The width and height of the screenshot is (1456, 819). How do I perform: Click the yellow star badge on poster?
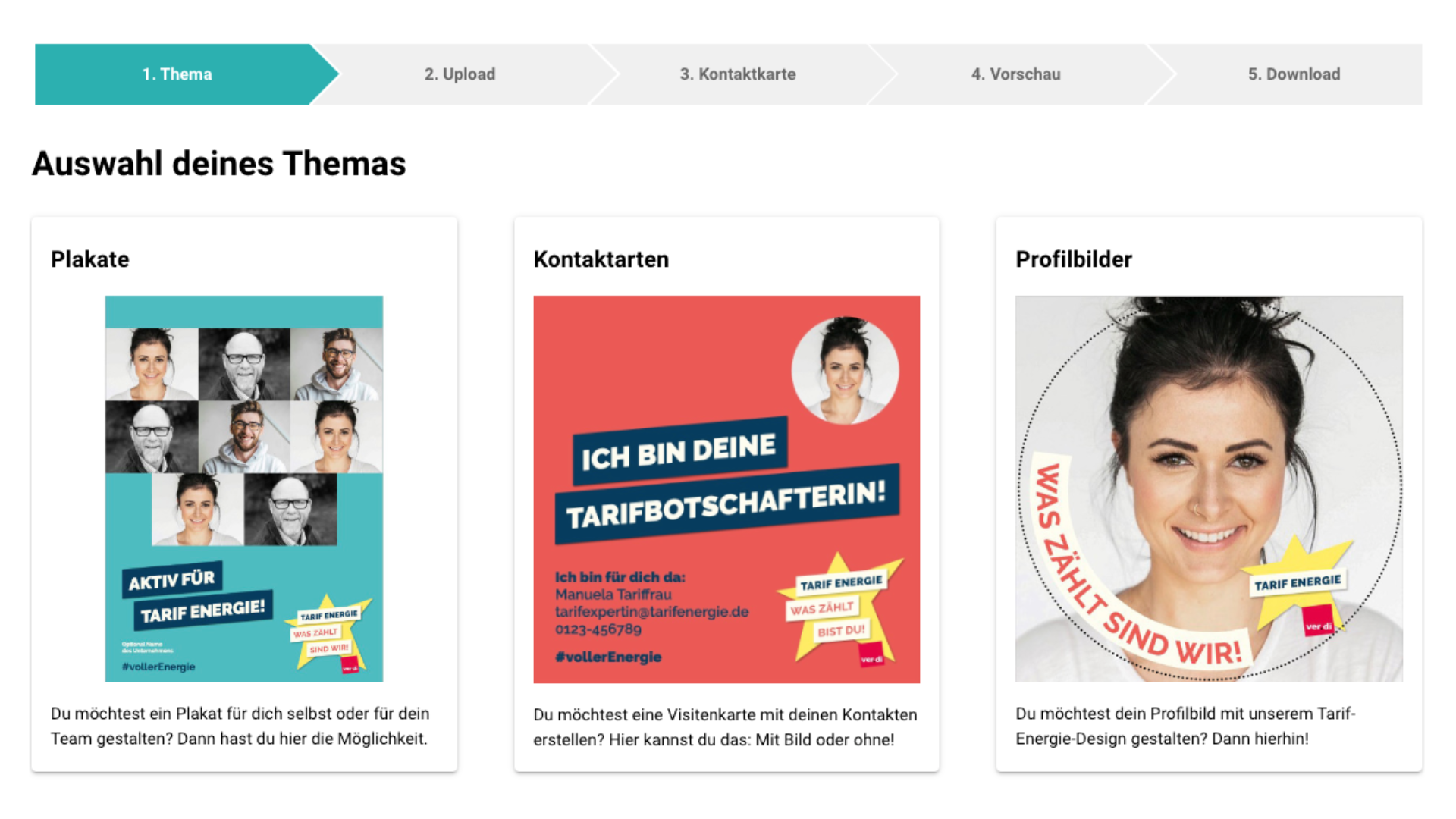(329, 633)
